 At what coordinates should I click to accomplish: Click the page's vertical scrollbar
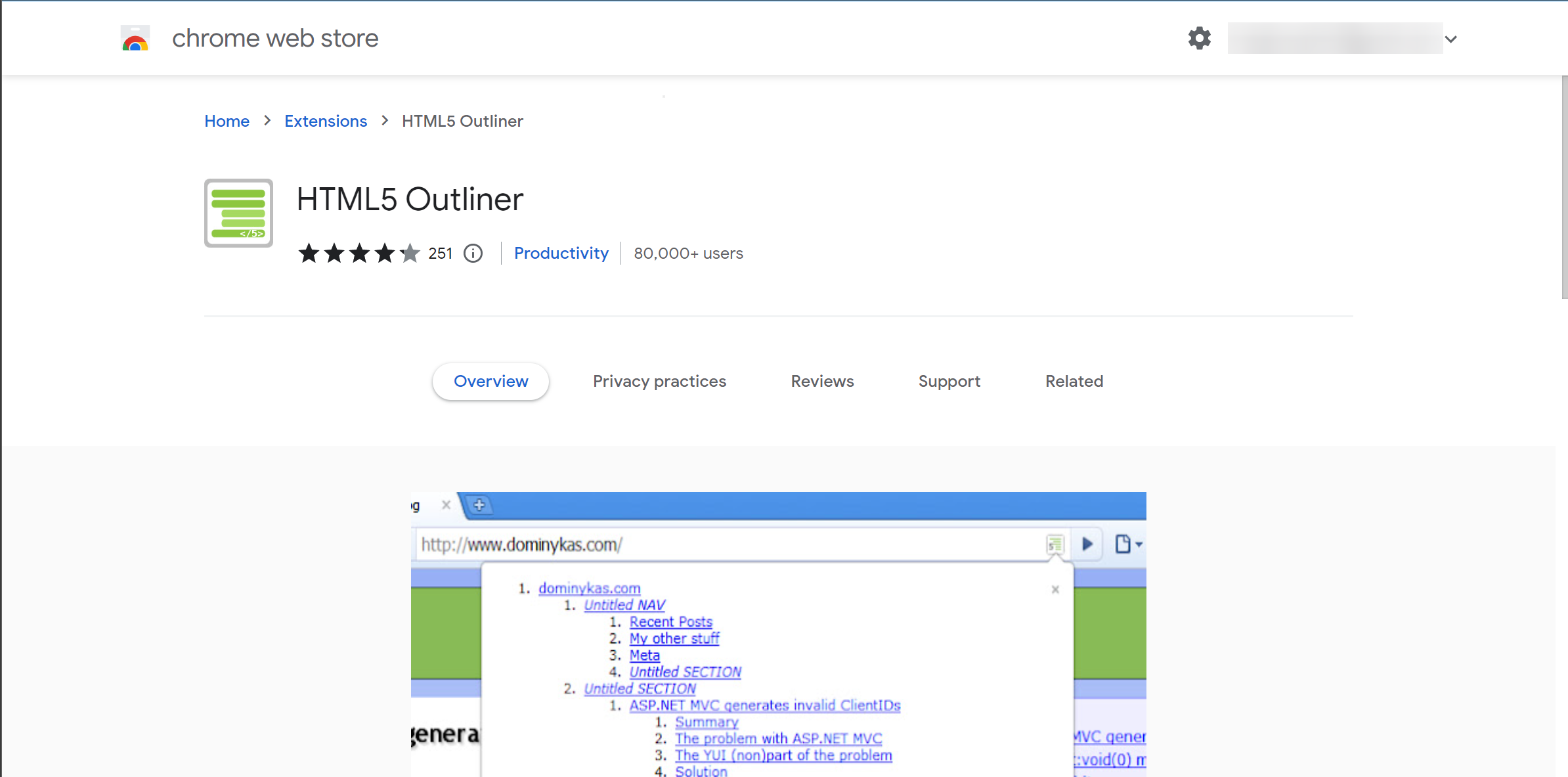pyautogui.click(x=1564, y=187)
